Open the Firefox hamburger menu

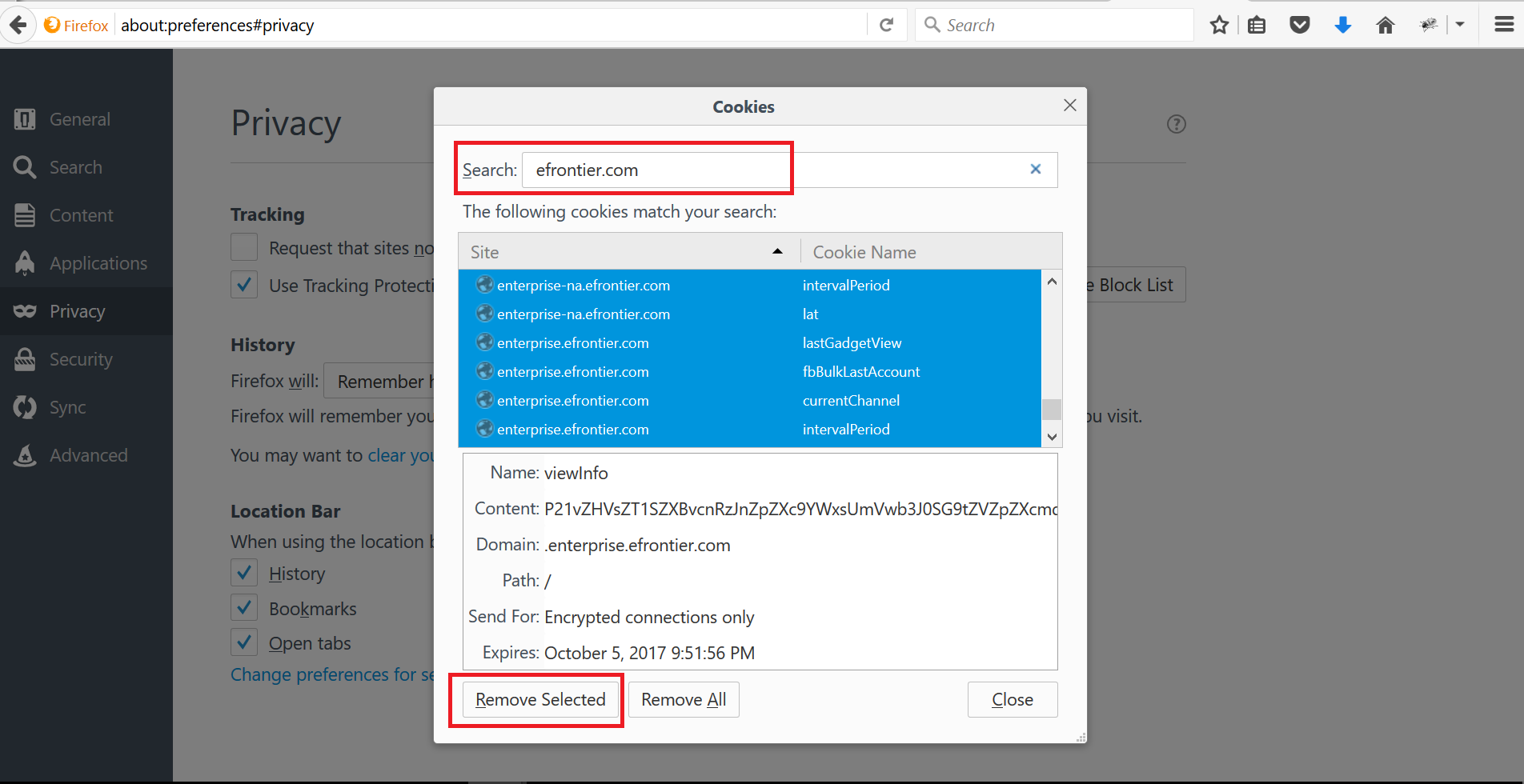pos(1504,25)
